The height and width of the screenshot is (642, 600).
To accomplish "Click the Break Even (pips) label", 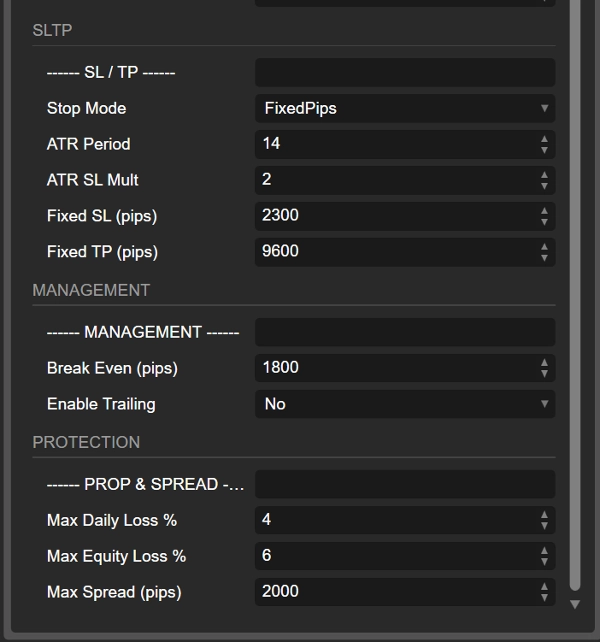I will pos(112,368).
